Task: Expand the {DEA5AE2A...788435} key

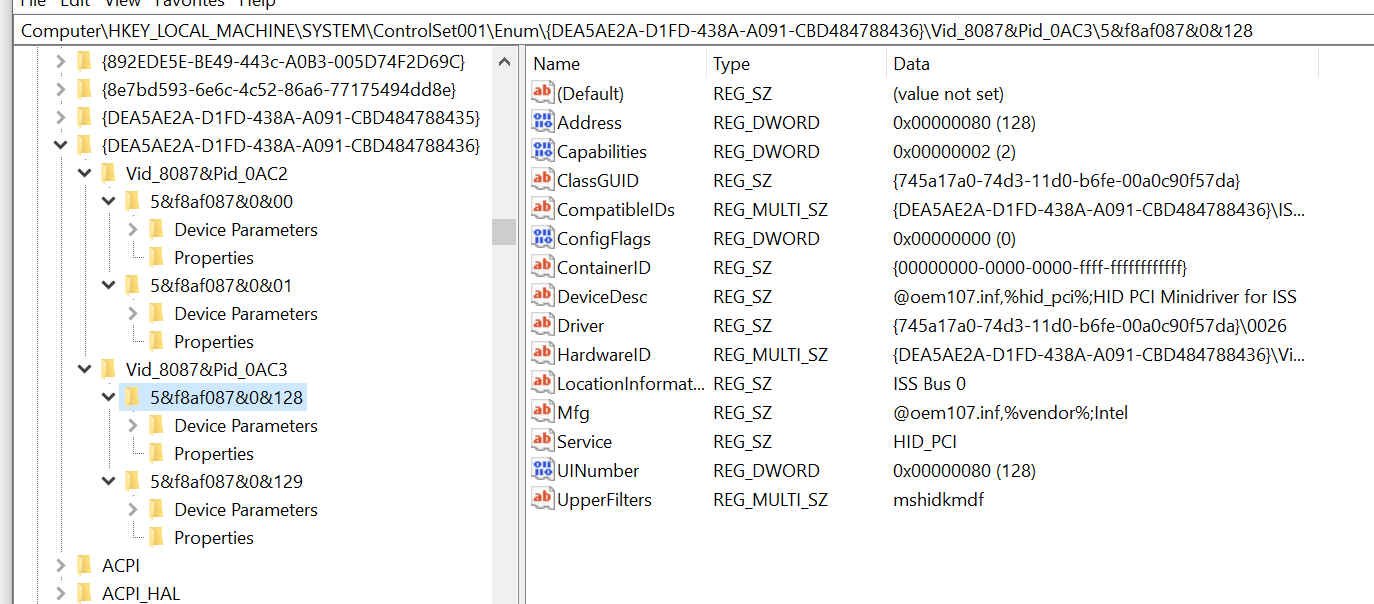Action: point(60,118)
